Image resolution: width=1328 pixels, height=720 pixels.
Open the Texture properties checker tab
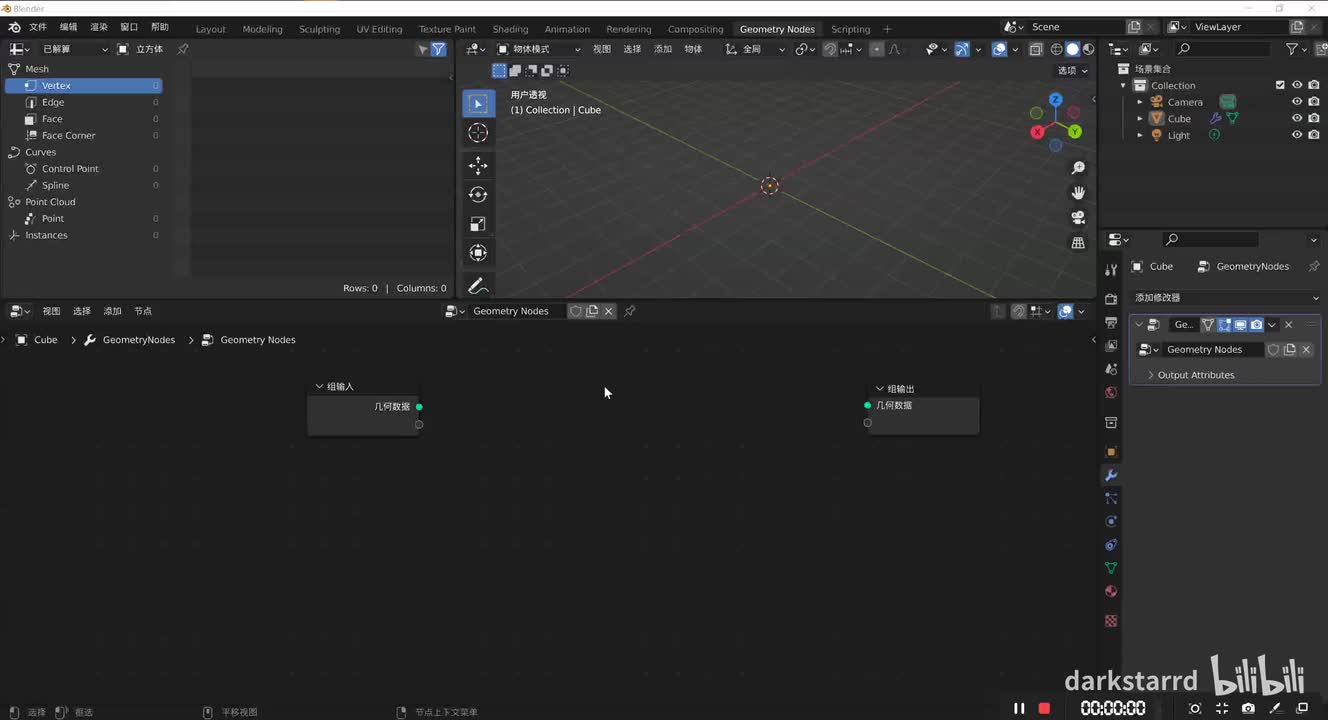tap(1111, 621)
